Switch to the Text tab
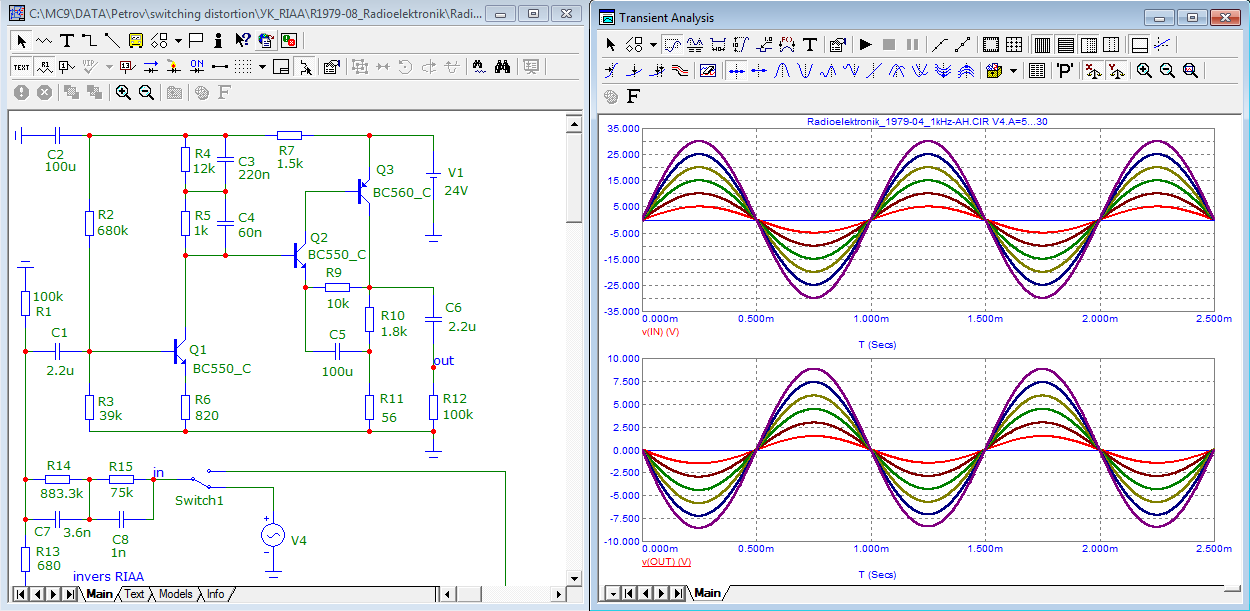1250x611 pixels. (x=134, y=594)
